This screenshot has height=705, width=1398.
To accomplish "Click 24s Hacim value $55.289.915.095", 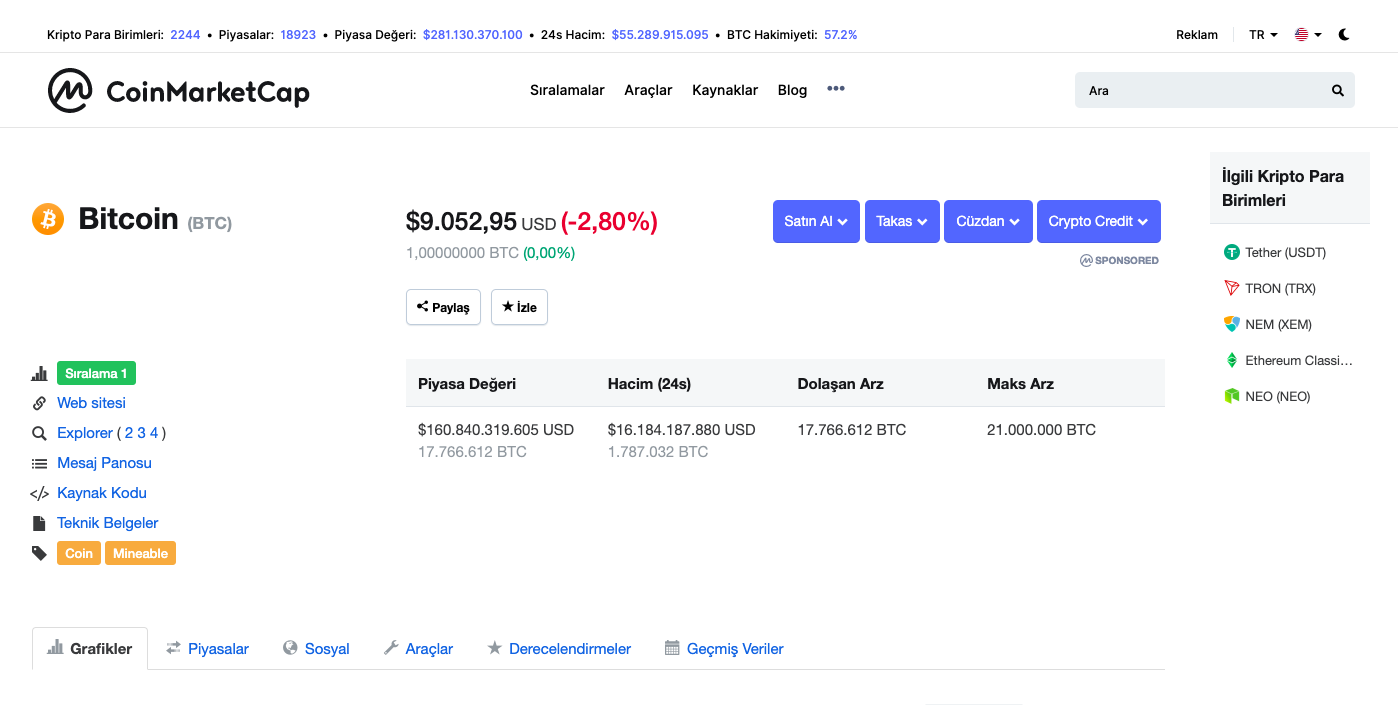I will [x=660, y=34].
